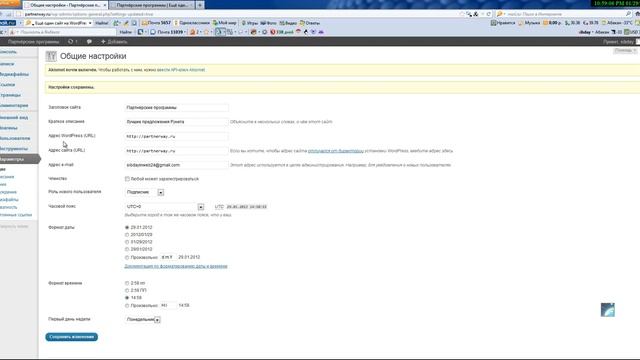Click the 'Сохранить изменения' button
640x360 pixels.
tap(71, 337)
